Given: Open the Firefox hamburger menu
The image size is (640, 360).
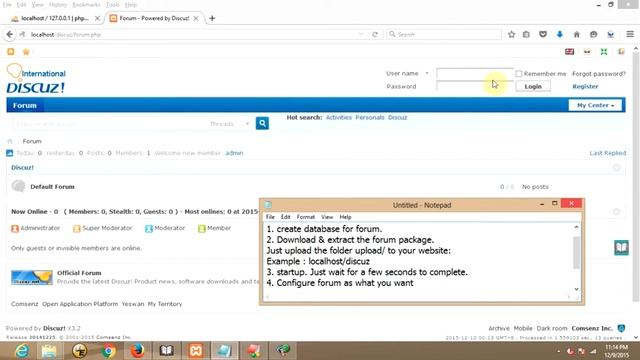Looking at the screenshot, I should 630,35.
